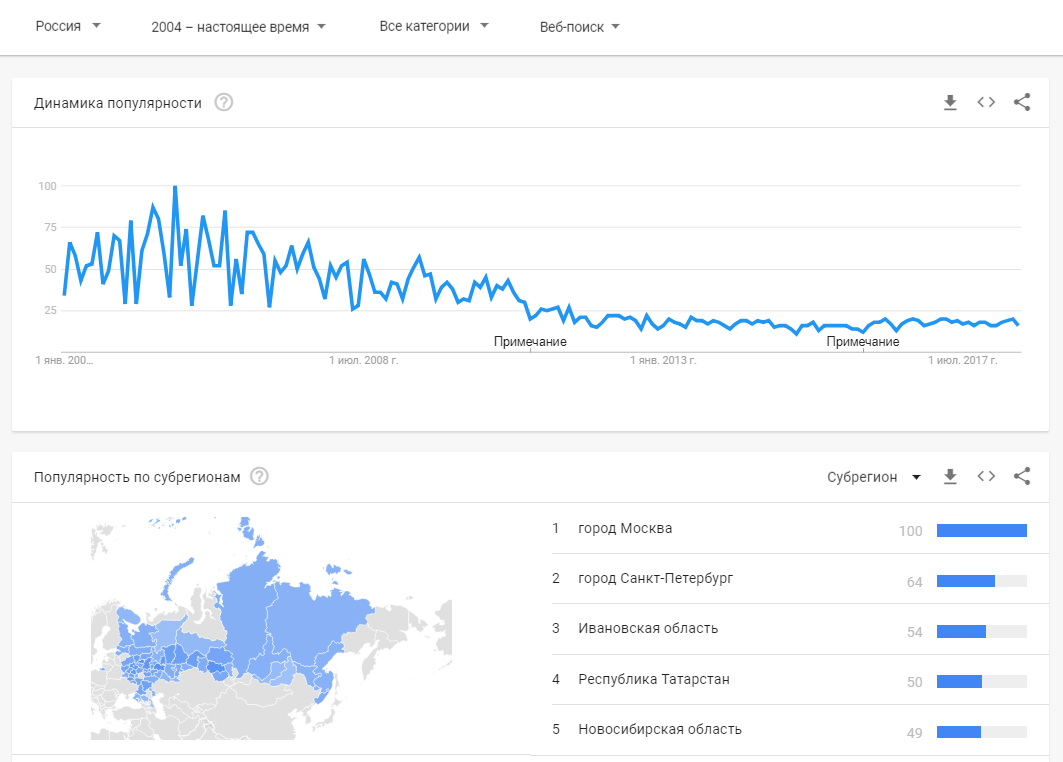Open help for Популярность по субрегионам
The width and height of the screenshot is (1063, 762).
(260, 477)
